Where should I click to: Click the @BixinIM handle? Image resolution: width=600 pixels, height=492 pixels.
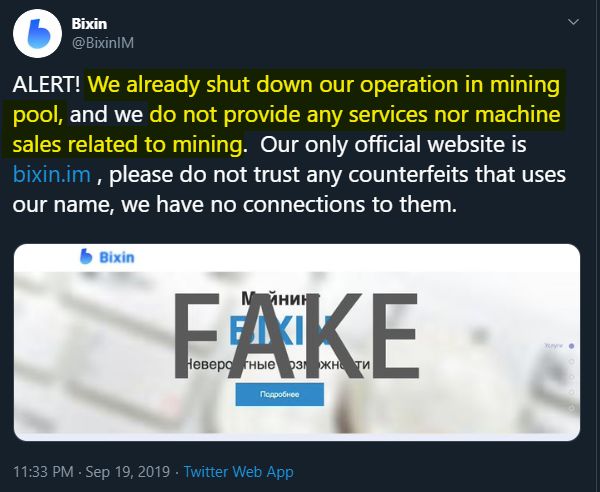[102, 43]
